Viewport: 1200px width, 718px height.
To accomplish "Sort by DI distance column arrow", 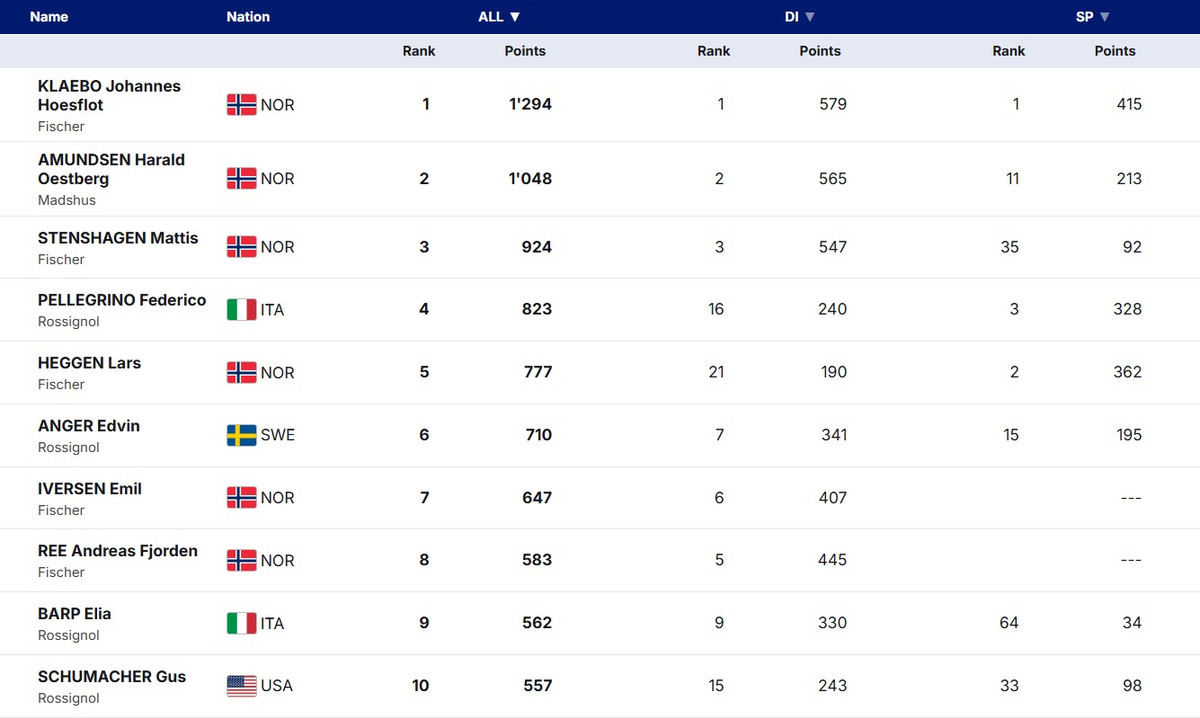I will [810, 17].
